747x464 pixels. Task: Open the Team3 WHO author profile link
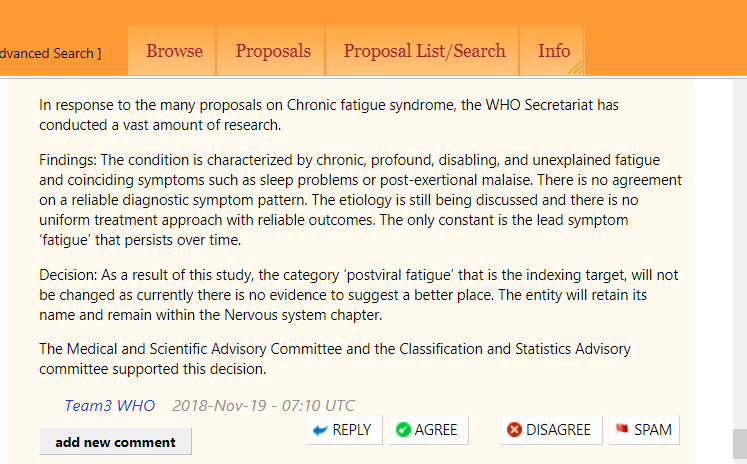(x=110, y=405)
